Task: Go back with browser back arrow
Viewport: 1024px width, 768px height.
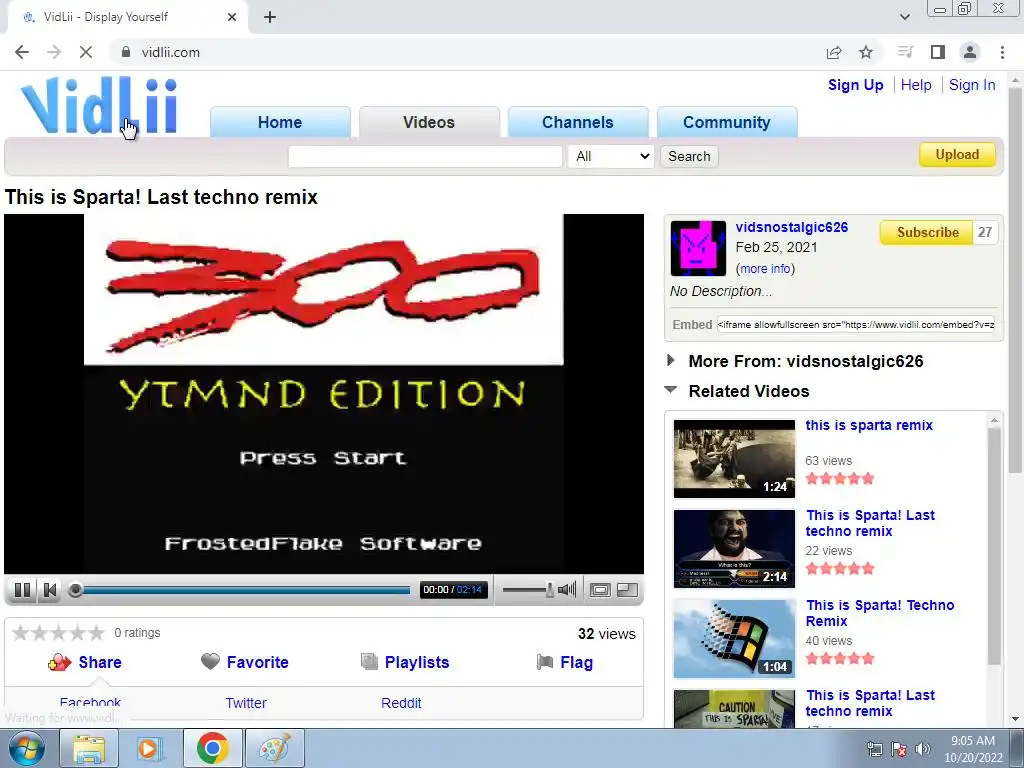Action: click(x=22, y=52)
